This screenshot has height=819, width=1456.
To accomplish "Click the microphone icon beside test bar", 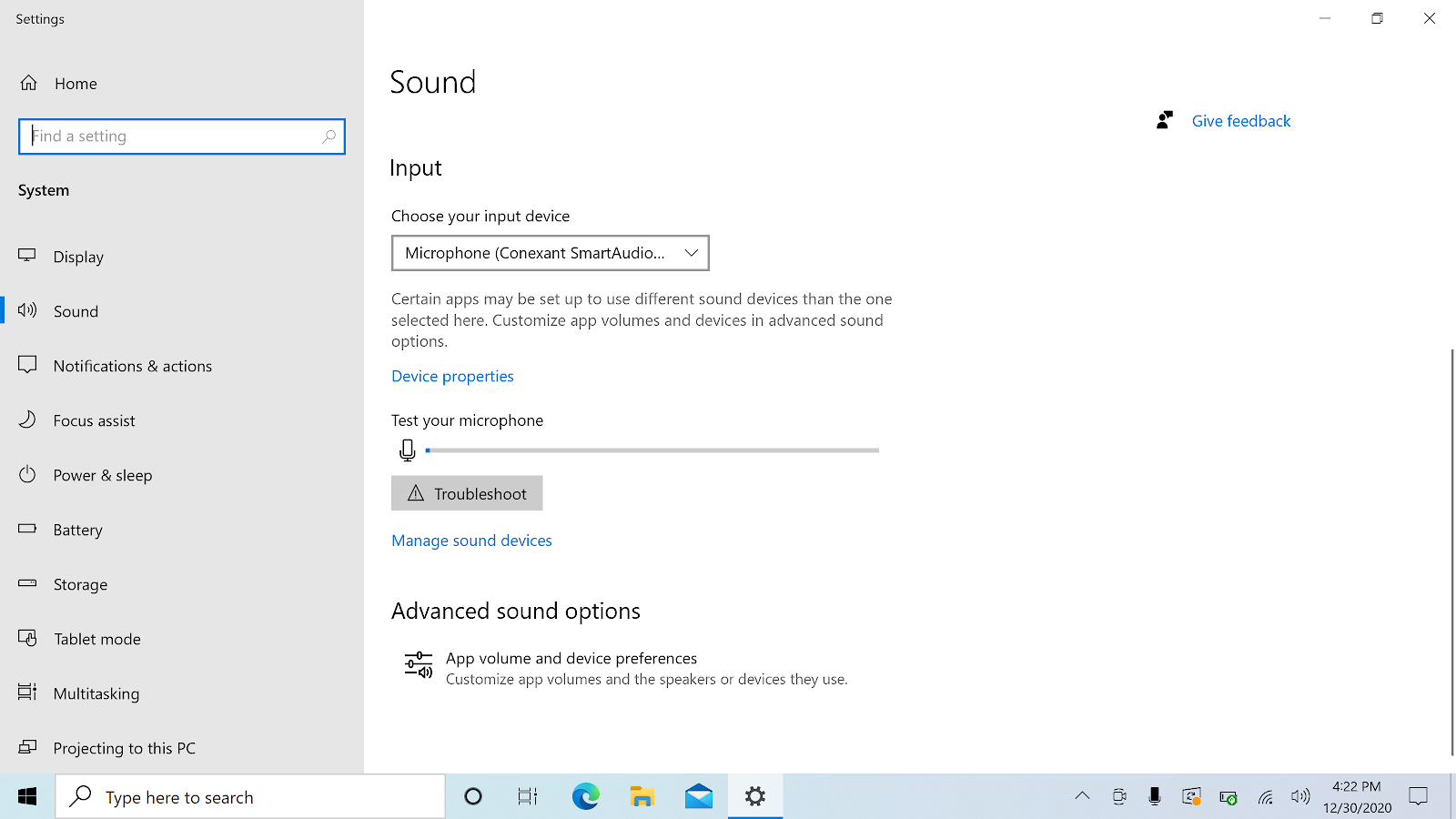I will coord(407,450).
